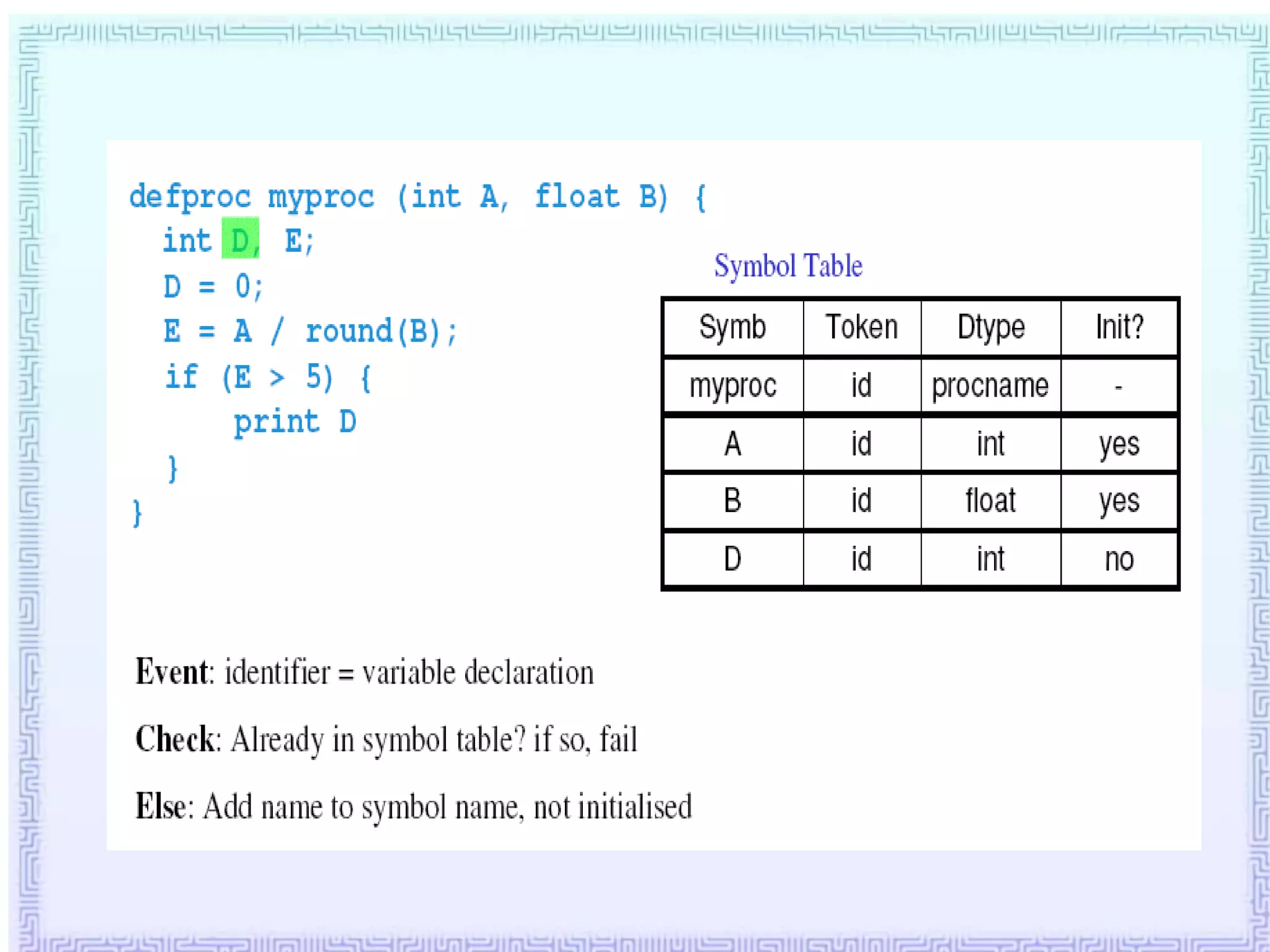This screenshot has height=952, width=1270.
Task: Select the 'Token' column header
Action: [862, 327]
